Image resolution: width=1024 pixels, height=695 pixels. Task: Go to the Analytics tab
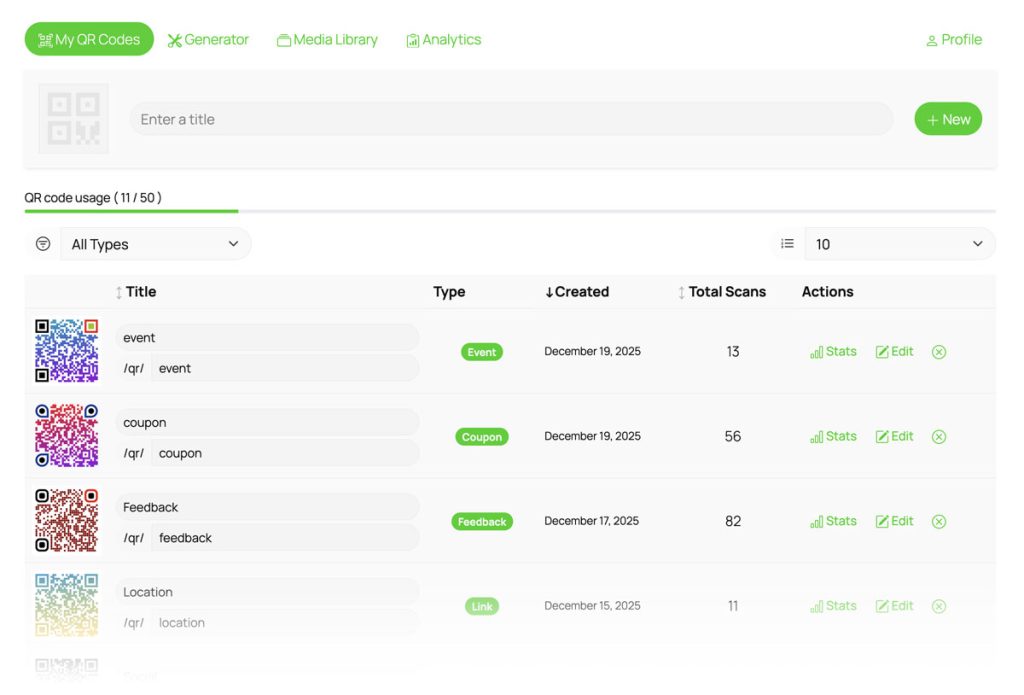click(443, 40)
